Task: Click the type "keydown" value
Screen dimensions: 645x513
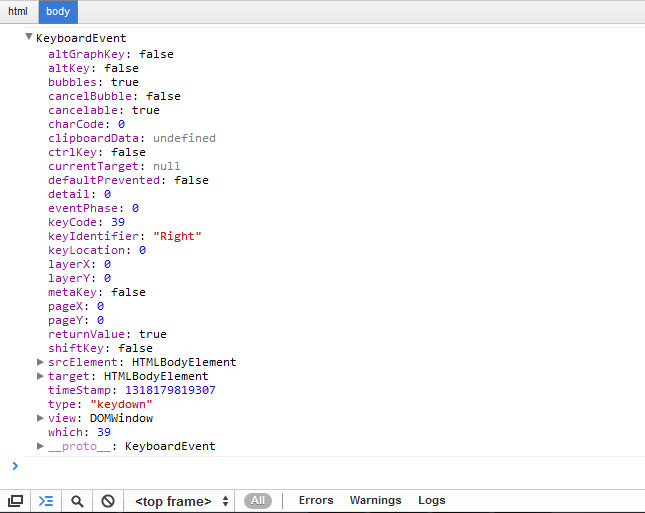Action: (x=121, y=404)
